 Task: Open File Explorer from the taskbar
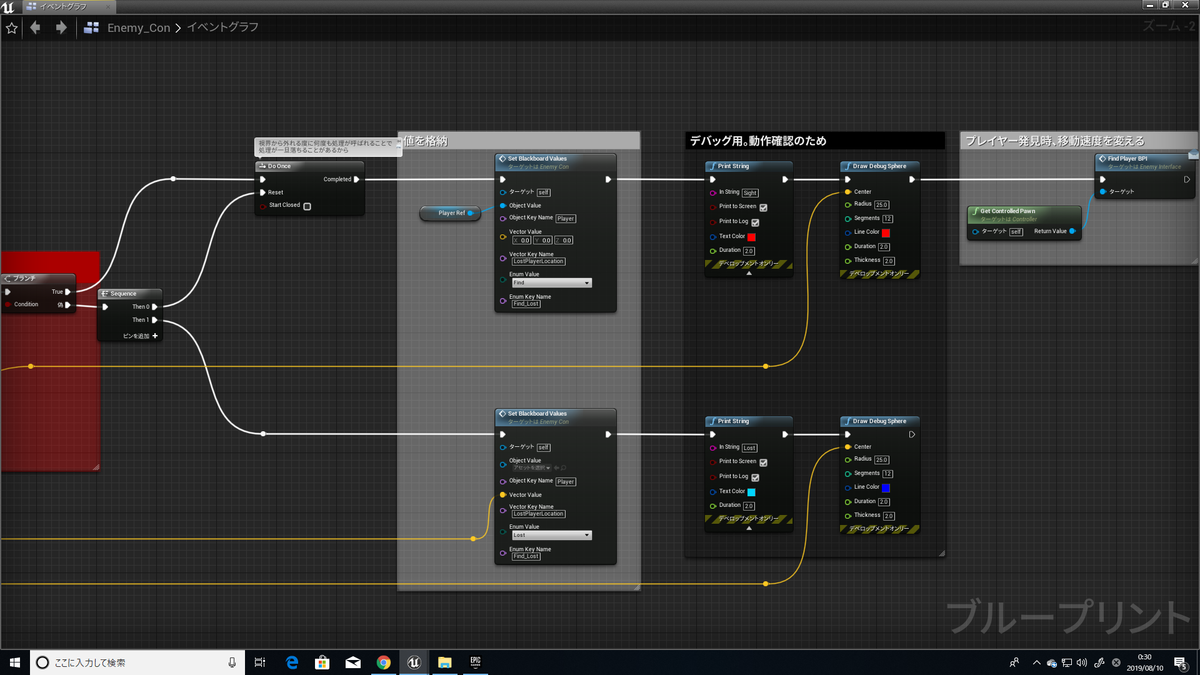(444, 662)
